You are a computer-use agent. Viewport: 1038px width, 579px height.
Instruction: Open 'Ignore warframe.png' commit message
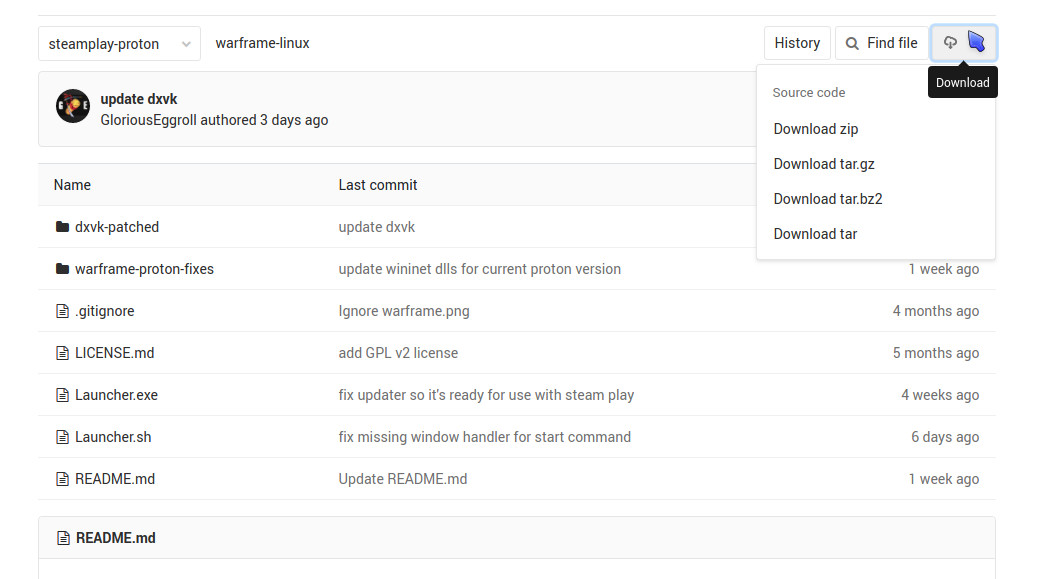pyautogui.click(x=404, y=311)
